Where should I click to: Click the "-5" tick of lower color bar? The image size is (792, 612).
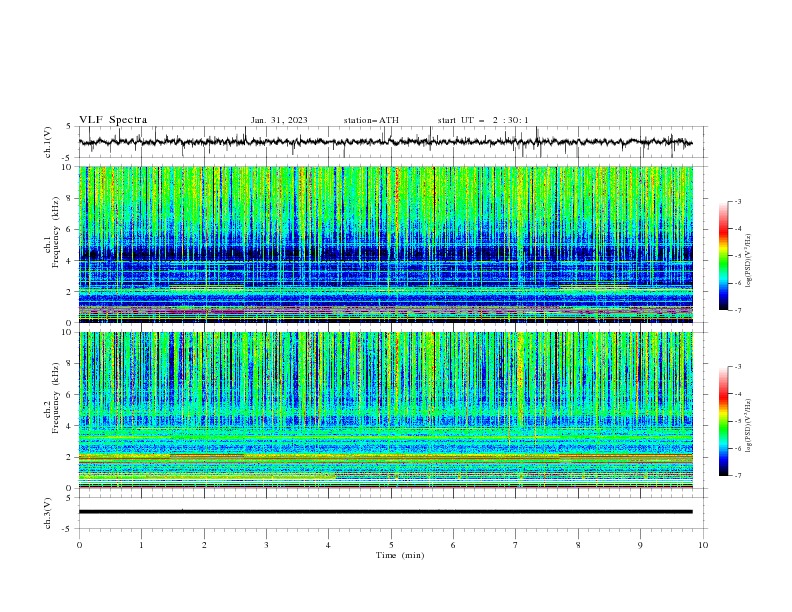point(738,421)
